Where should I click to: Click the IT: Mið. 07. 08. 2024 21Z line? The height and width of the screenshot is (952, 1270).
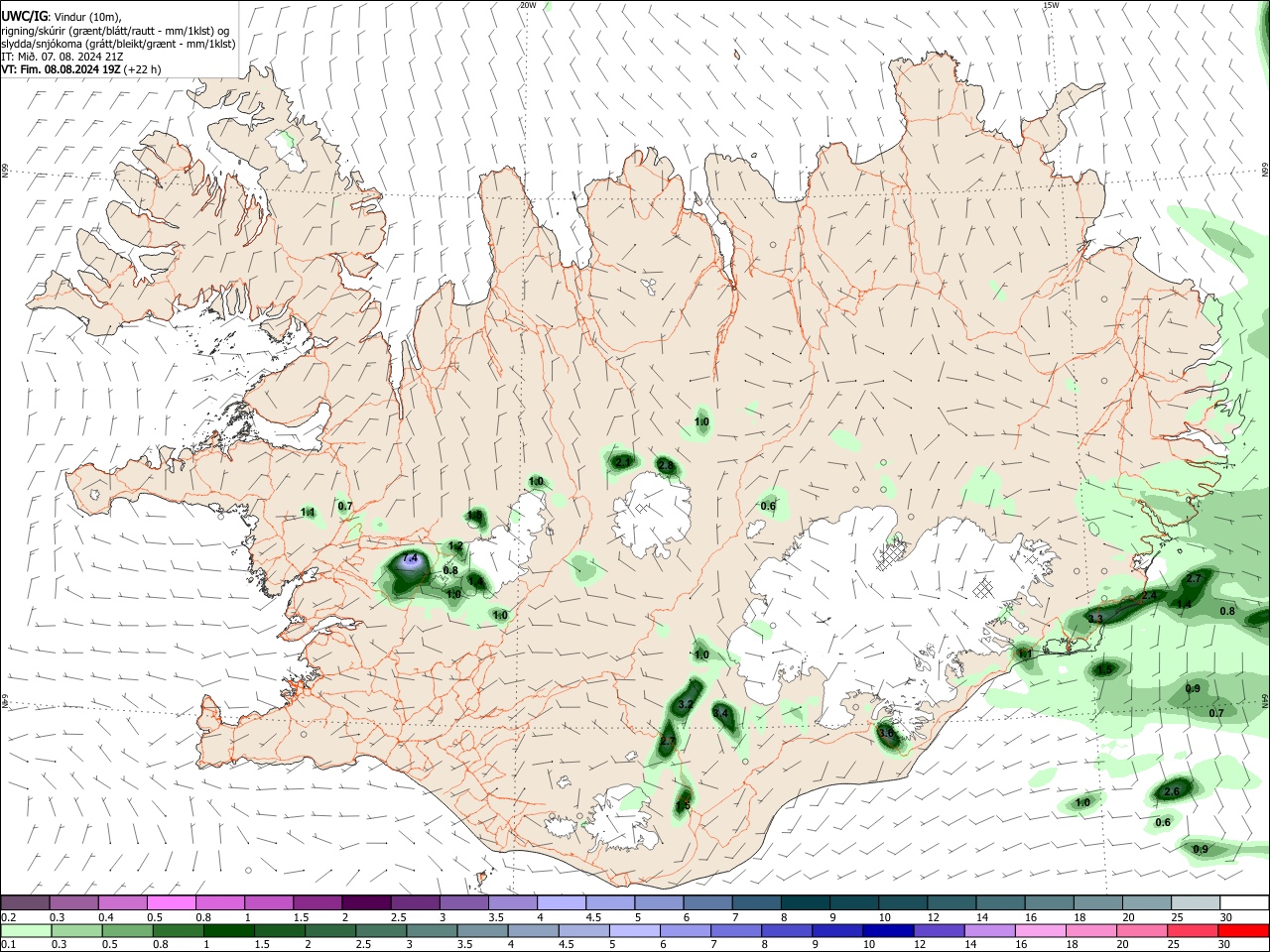(x=63, y=57)
